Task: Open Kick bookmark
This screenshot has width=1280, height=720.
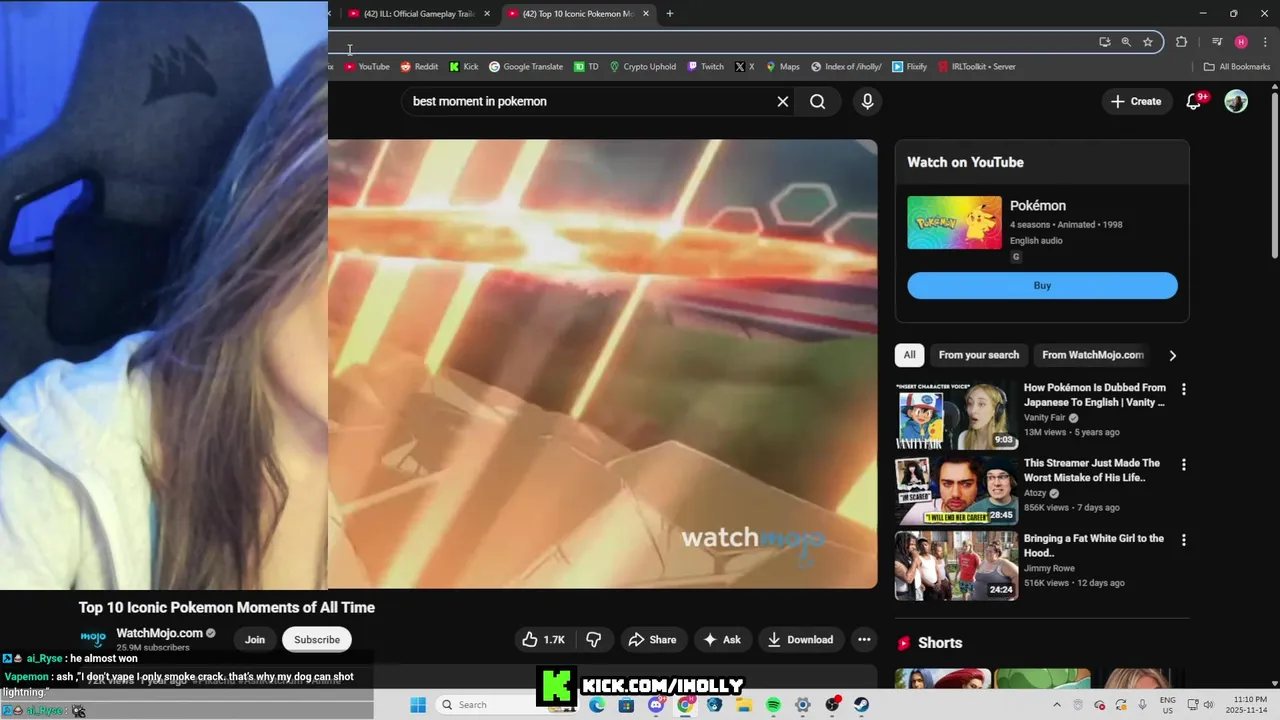Action: pyautogui.click(x=464, y=67)
